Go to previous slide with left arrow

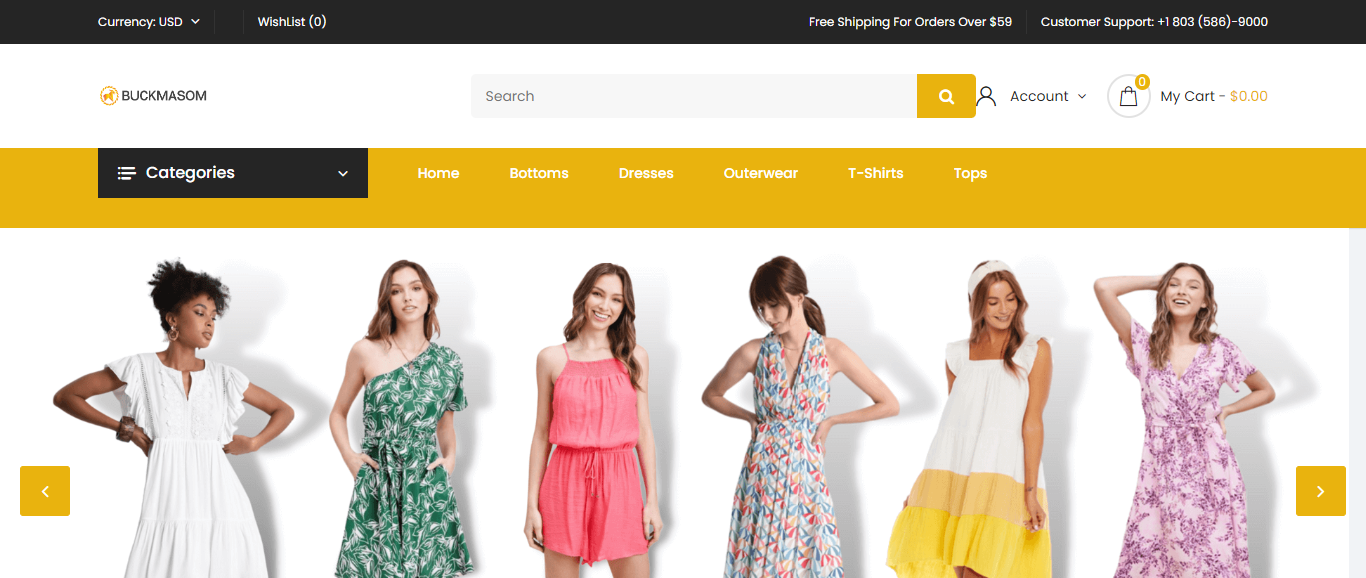pyautogui.click(x=45, y=491)
